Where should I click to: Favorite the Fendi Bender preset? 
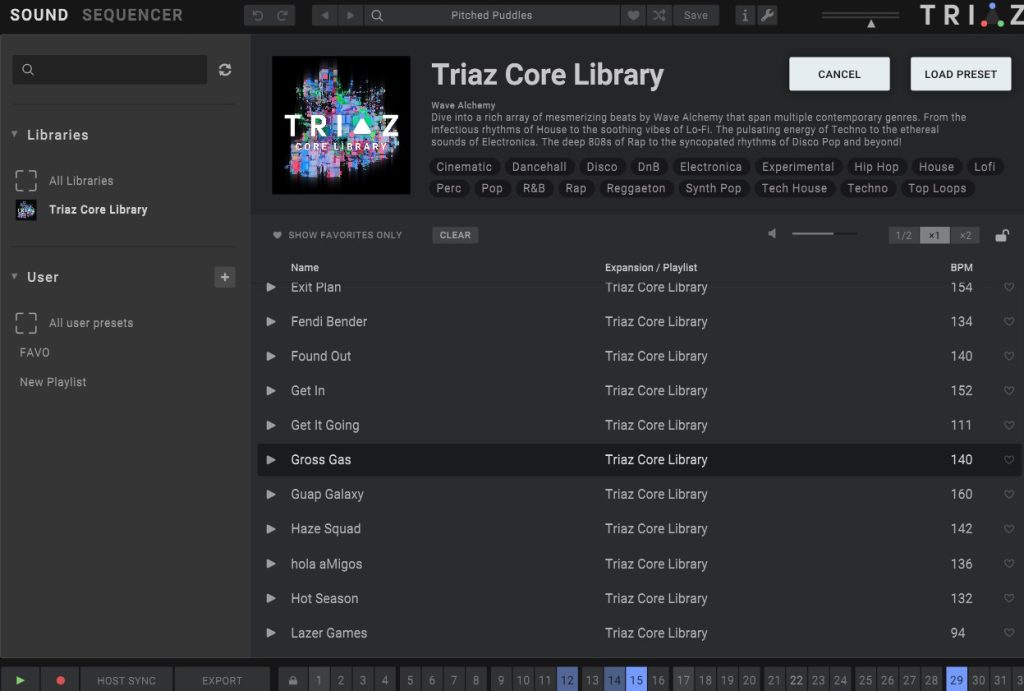1008,322
